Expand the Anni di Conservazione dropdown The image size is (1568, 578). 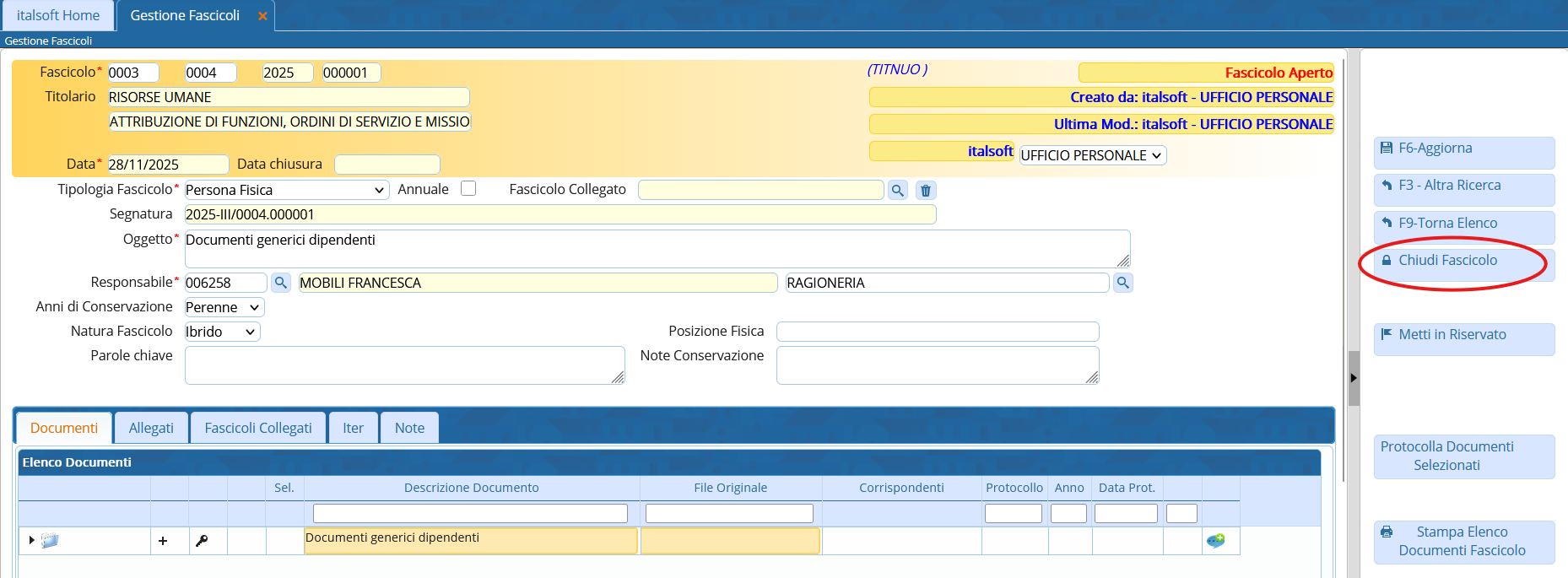(x=224, y=307)
